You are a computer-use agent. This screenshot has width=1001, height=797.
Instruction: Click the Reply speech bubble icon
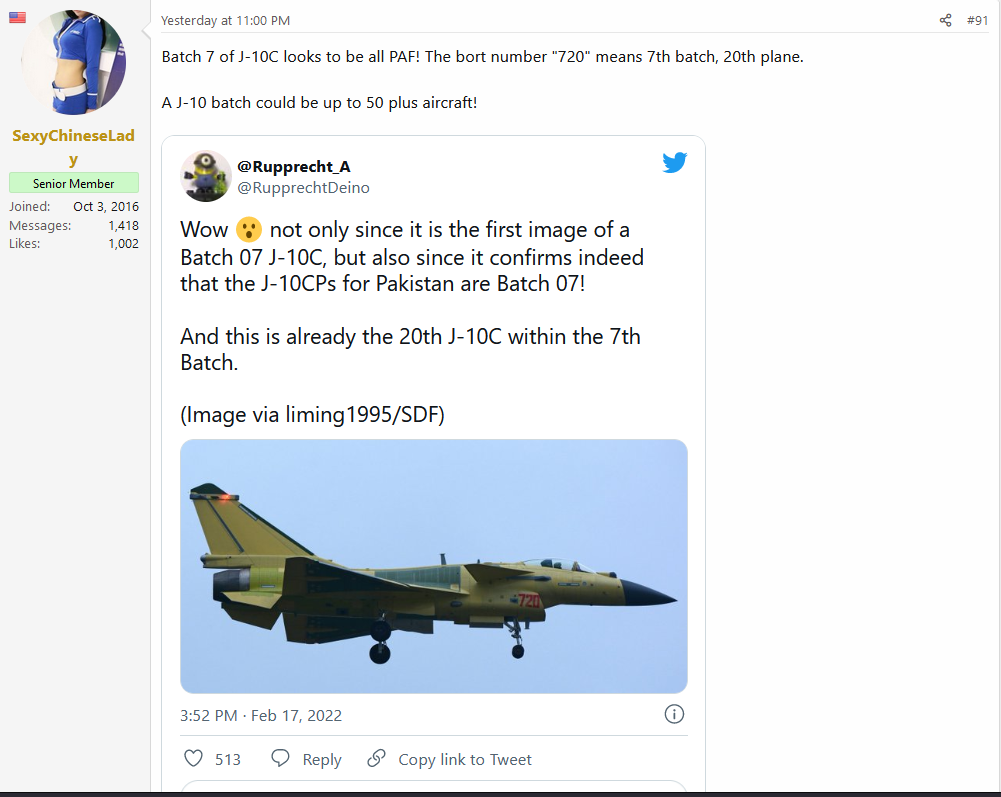(280, 758)
